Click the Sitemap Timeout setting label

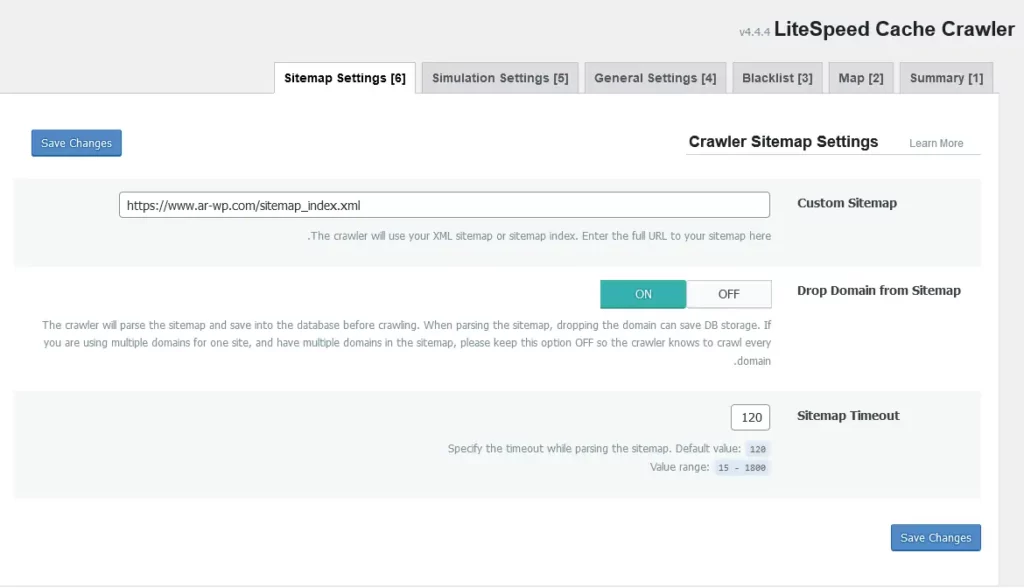click(x=848, y=416)
